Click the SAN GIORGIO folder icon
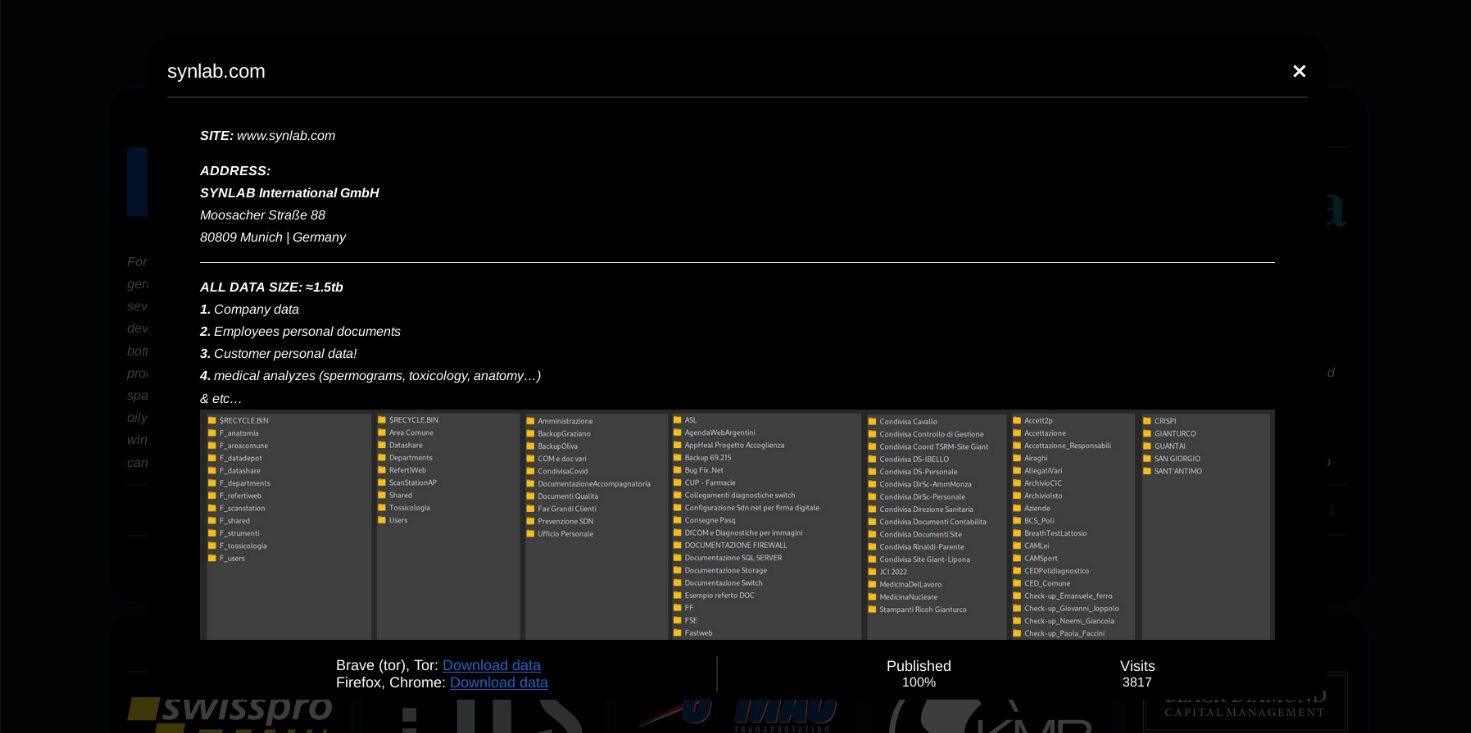 point(1146,458)
